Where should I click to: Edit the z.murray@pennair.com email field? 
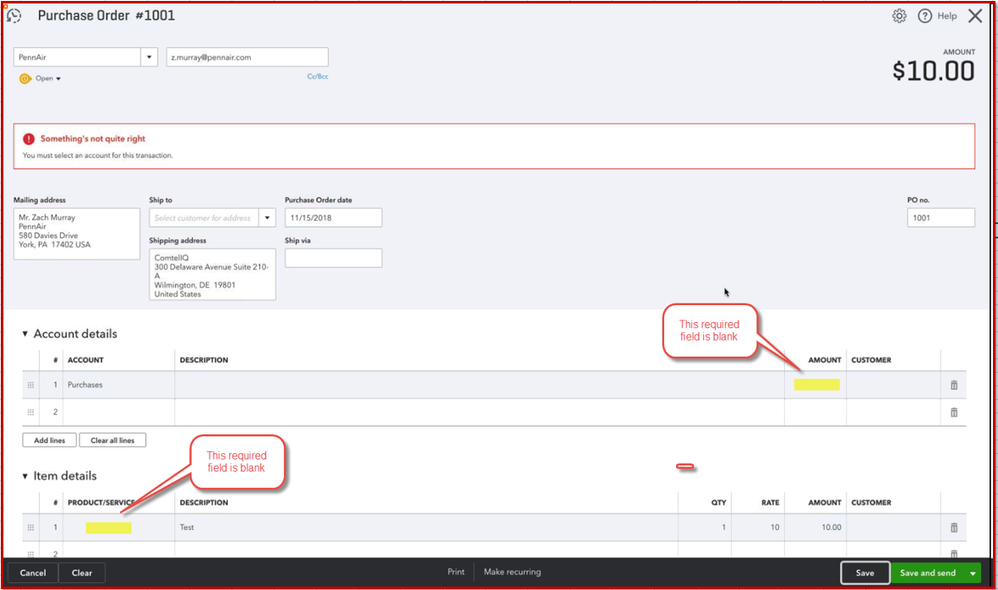click(247, 57)
